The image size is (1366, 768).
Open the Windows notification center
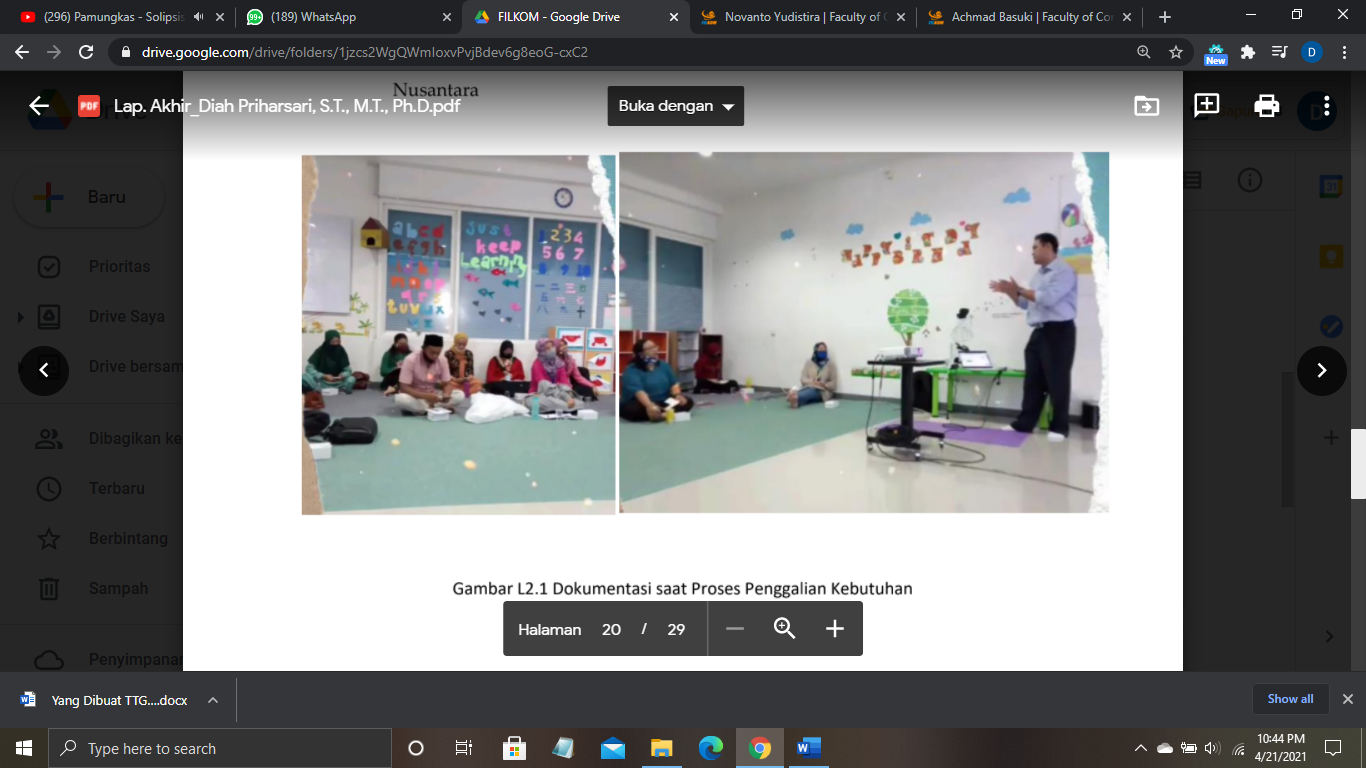[x=1332, y=748]
